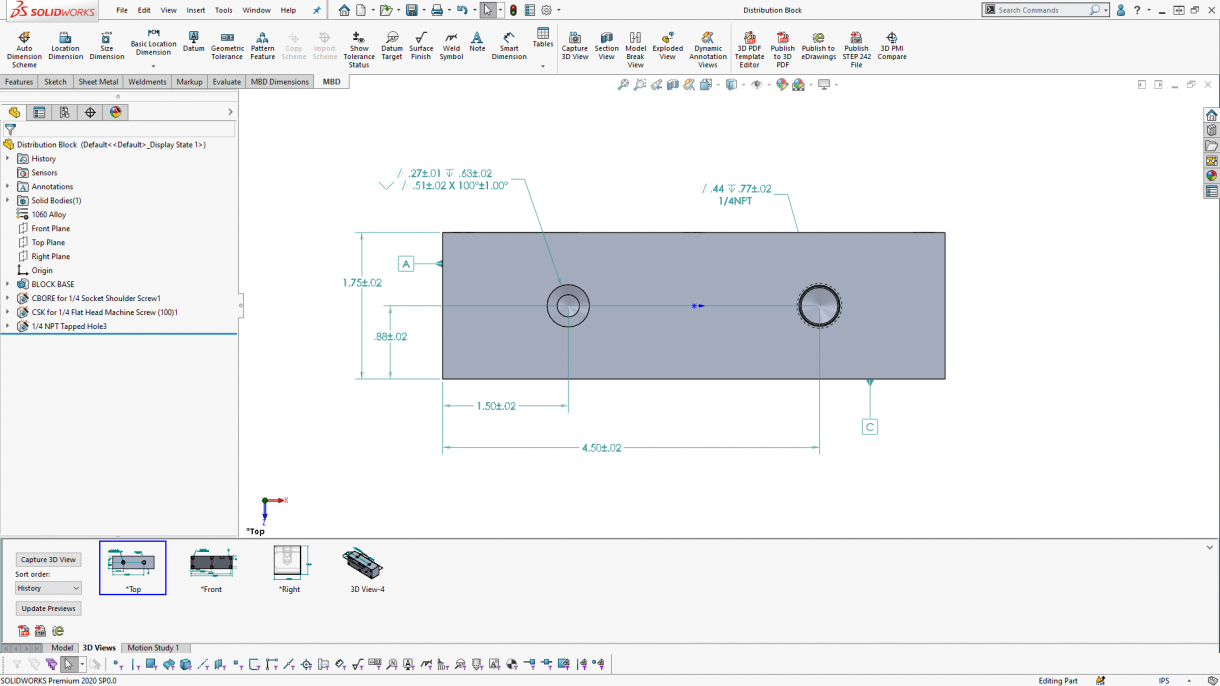Screen dimensions: 1220x686
Task: Click the Update Previews button
Action: tap(48, 608)
